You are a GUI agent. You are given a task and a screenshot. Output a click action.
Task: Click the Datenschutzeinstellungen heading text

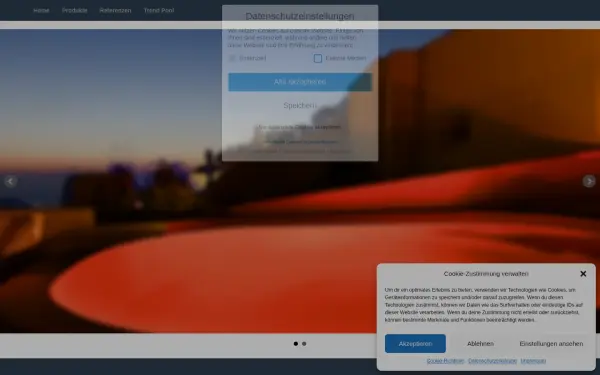coord(300,16)
